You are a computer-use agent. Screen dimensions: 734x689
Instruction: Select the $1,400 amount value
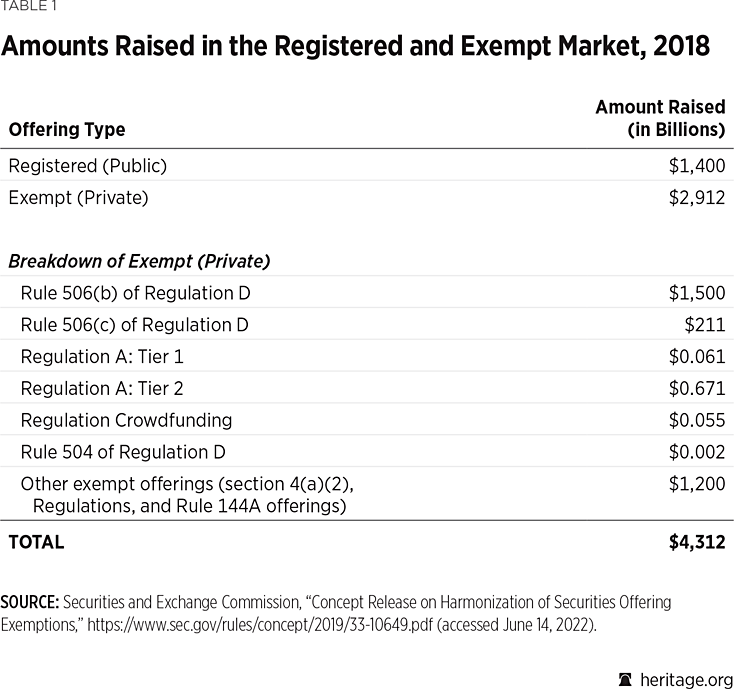click(x=697, y=166)
